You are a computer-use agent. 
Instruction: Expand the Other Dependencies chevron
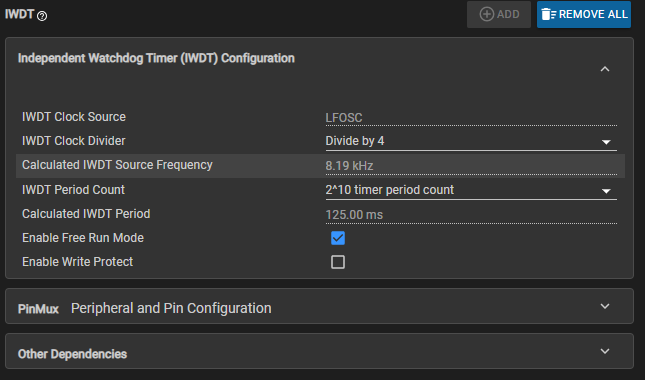[x=605, y=351]
